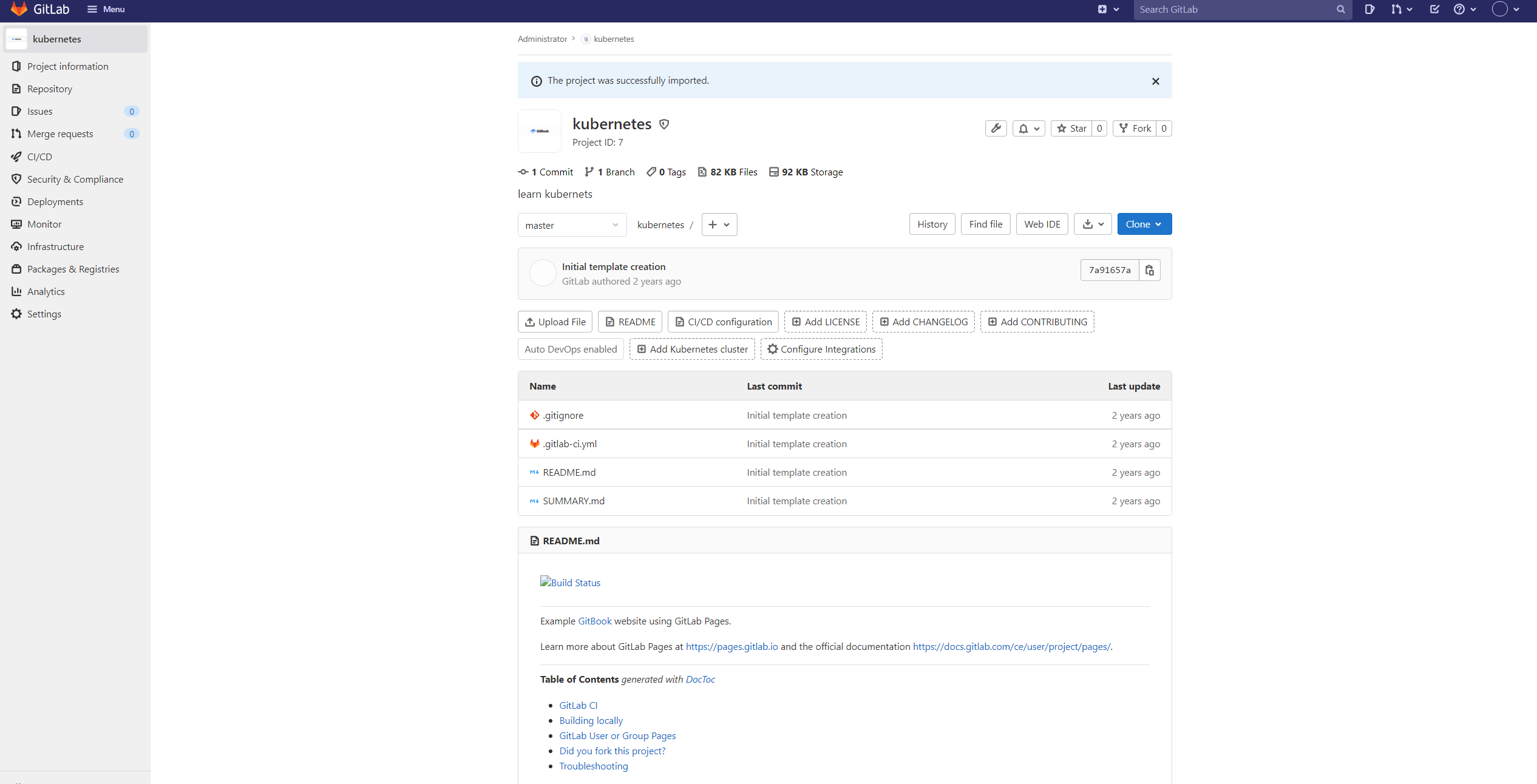Click the Deployments sidebar icon
1537x784 pixels.
tap(16, 201)
